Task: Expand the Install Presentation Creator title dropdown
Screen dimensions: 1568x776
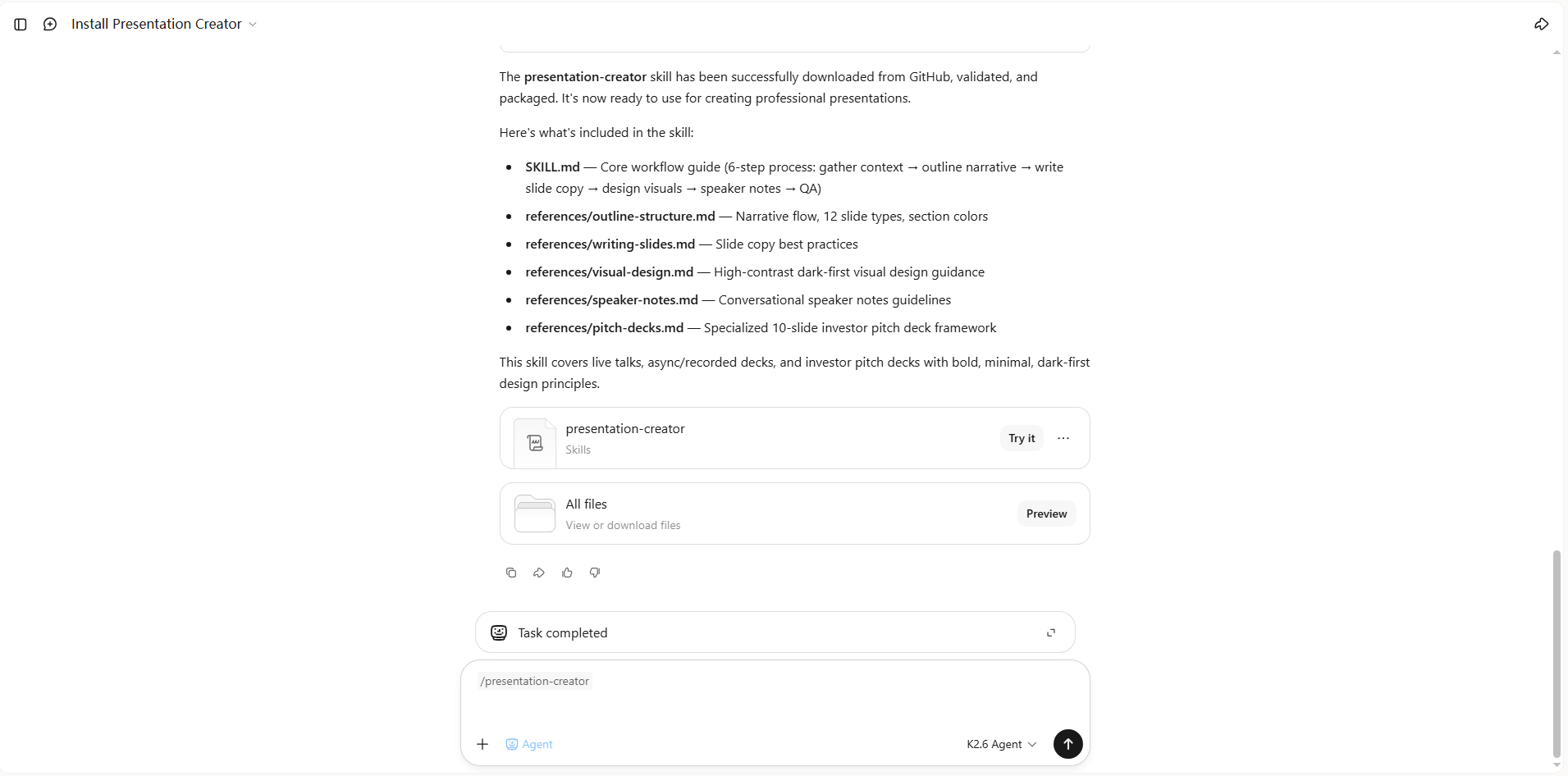Action: click(x=164, y=25)
